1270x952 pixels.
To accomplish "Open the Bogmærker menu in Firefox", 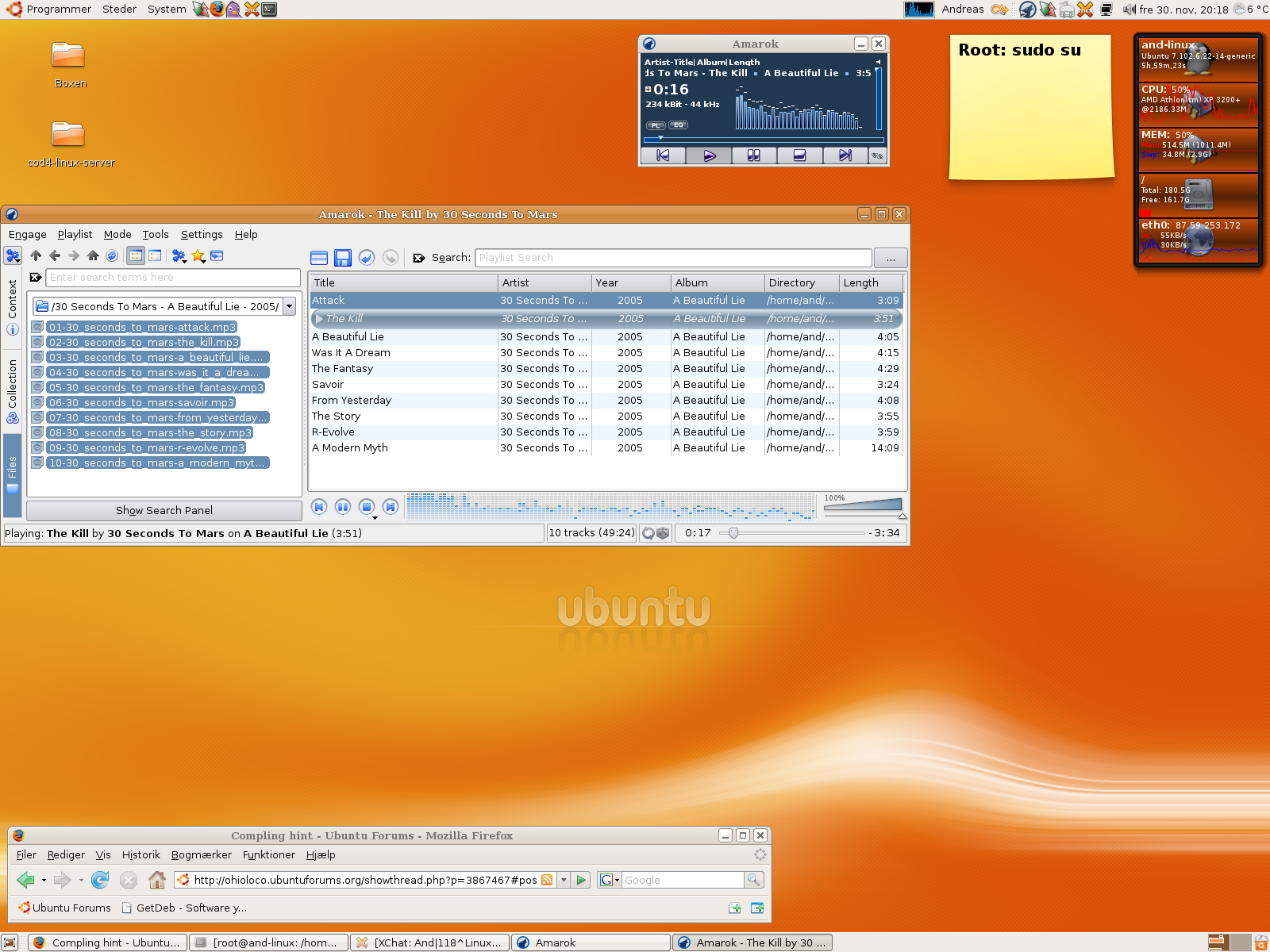I will [x=202, y=854].
